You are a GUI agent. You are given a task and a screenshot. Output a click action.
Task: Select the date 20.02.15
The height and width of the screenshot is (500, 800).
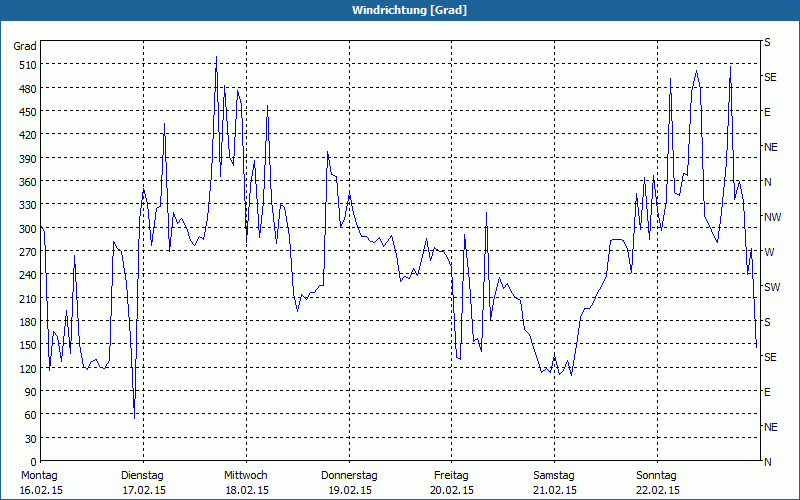pyautogui.click(x=452, y=490)
